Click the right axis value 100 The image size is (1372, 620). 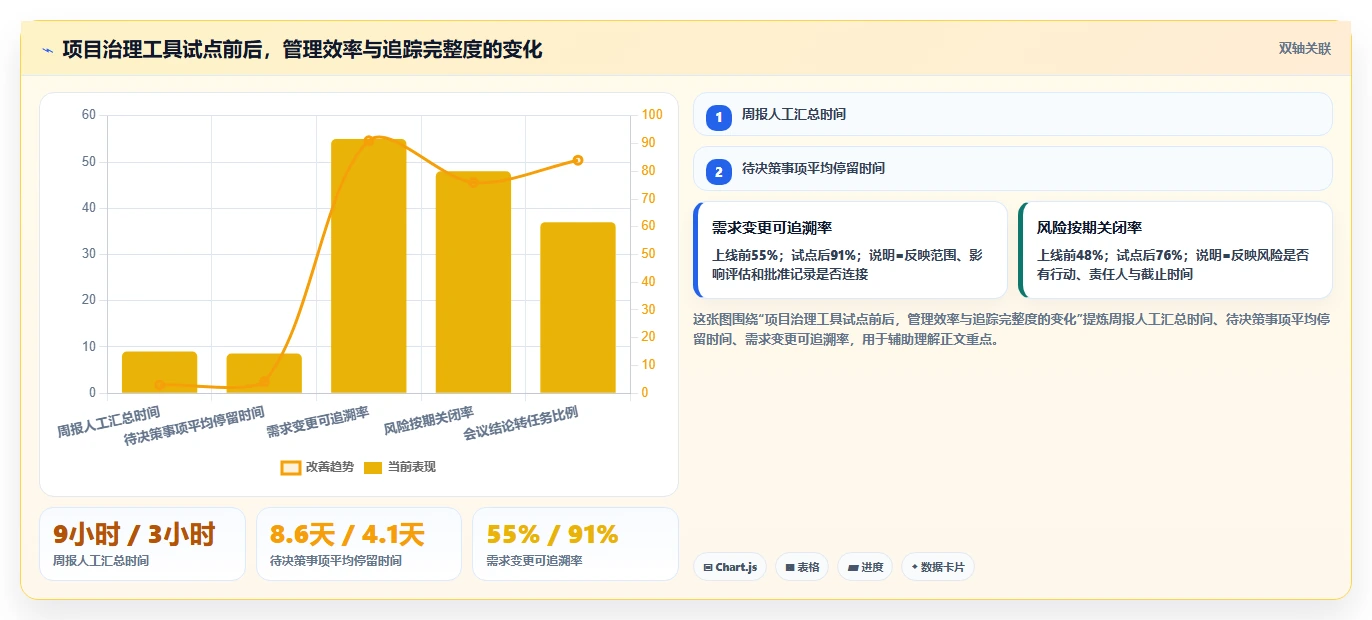click(x=652, y=115)
